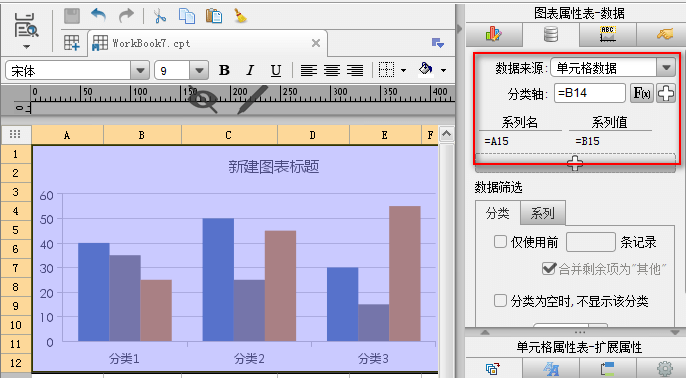Undo the last action
686x378 pixels.
click(99, 16)
